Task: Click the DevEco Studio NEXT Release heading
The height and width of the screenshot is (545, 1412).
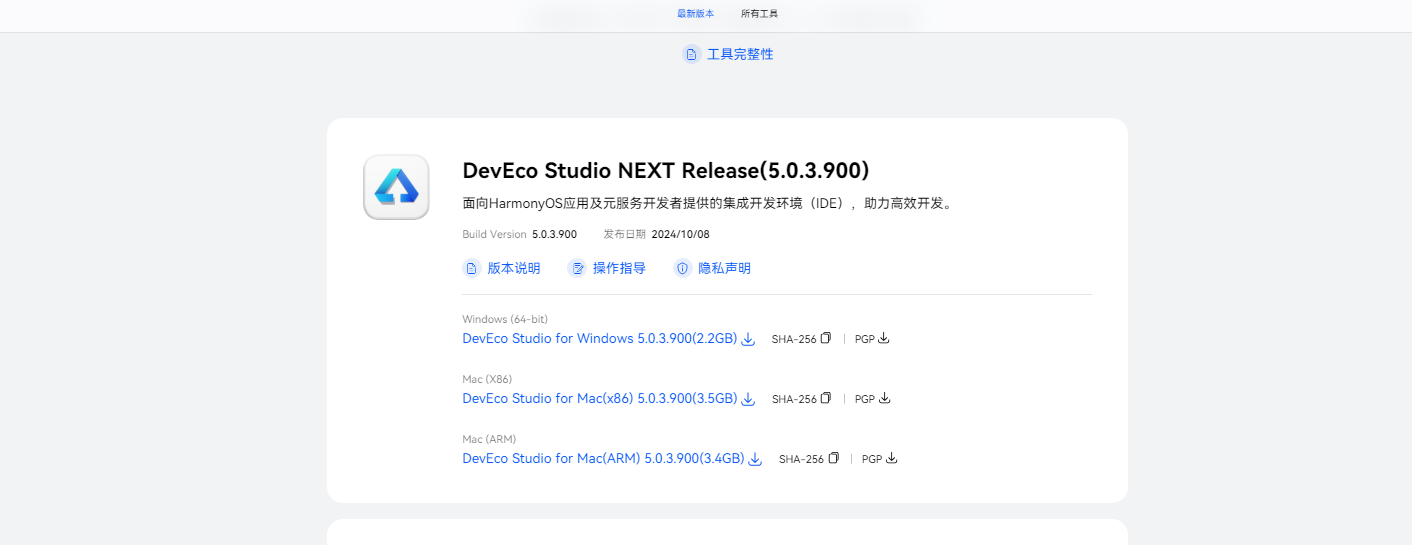Action: click(x=665, y=170)
